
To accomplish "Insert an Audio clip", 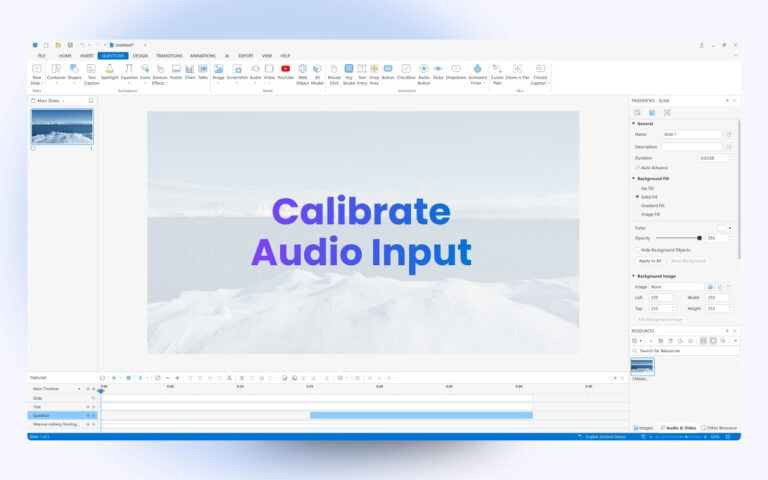I will pyautogui.click(x=256, y=72).
